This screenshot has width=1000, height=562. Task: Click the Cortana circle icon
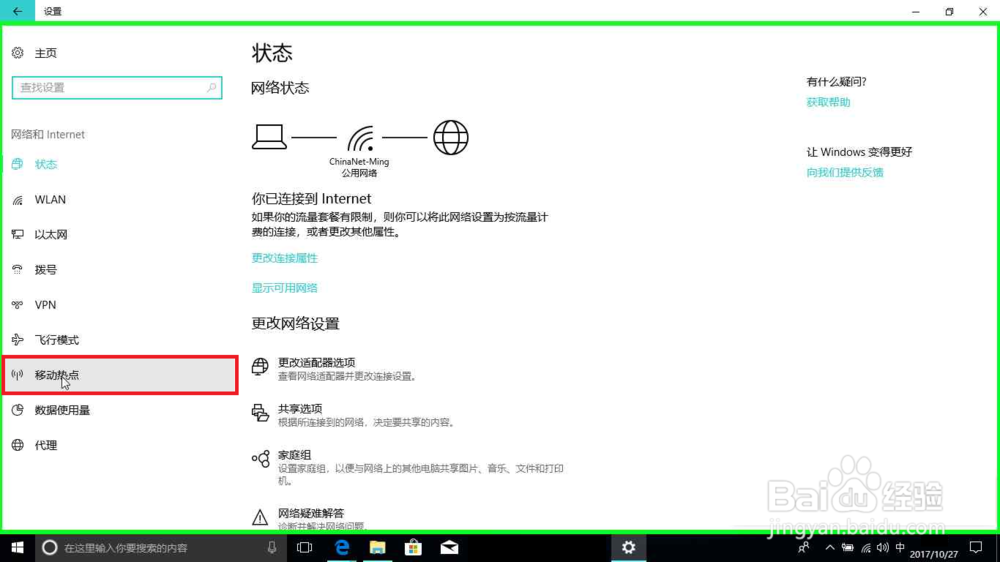50,547
